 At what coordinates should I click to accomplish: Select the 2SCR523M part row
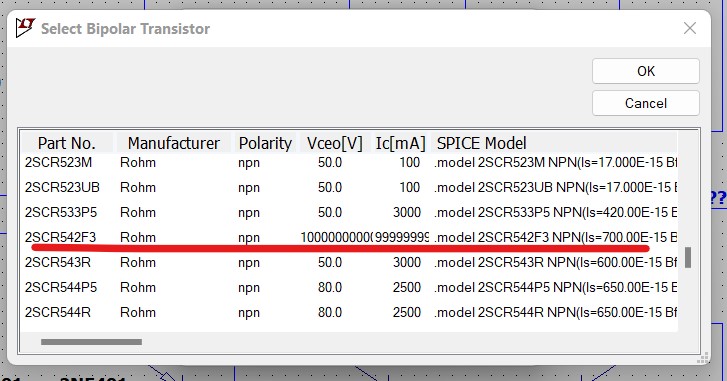click(350, 163)
